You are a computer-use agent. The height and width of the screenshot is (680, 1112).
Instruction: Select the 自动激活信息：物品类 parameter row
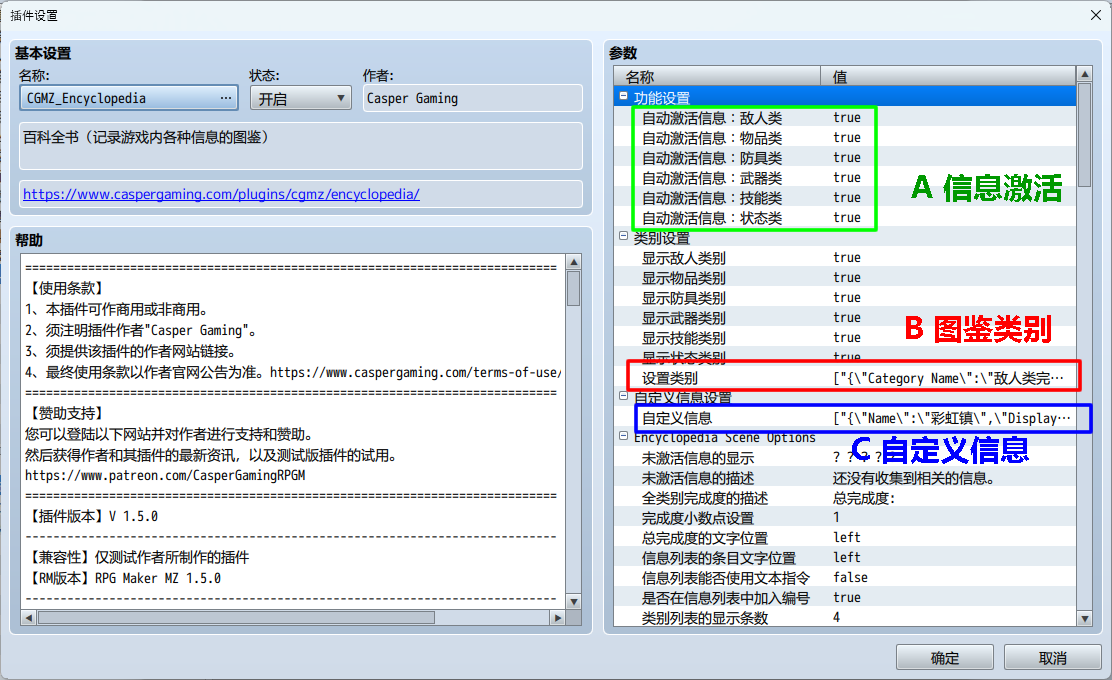845,138
